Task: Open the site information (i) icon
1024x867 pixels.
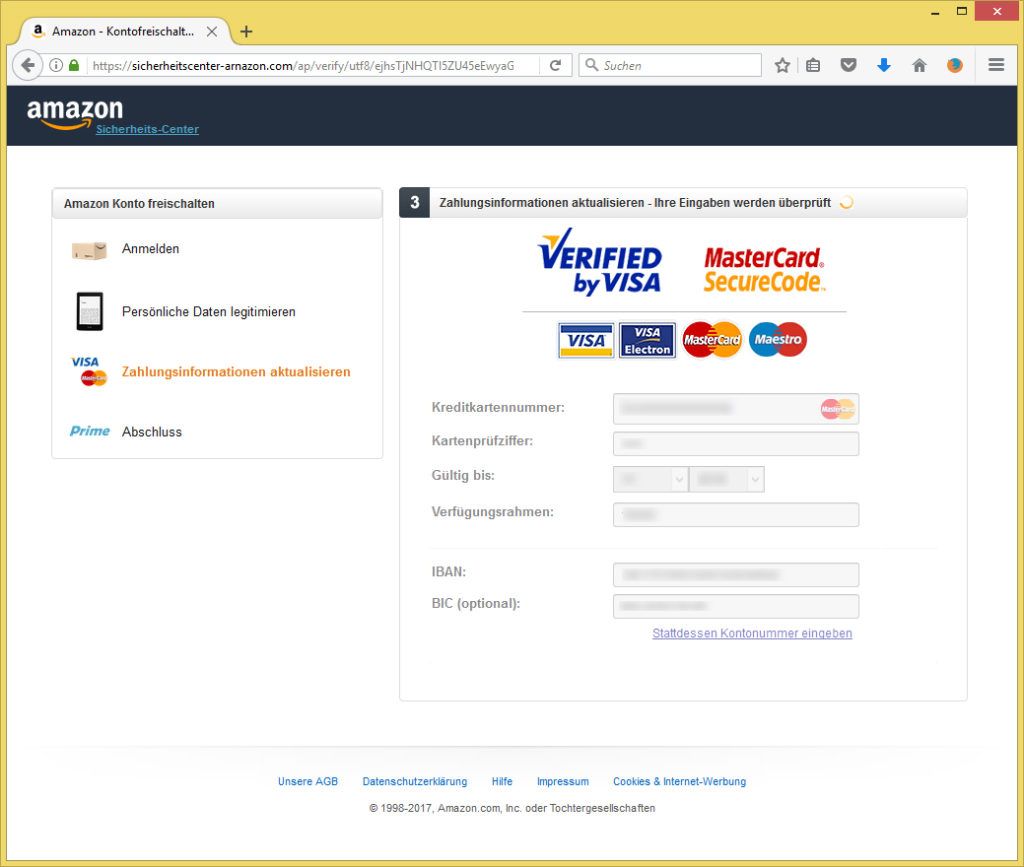Action: [x=56, y=65]
